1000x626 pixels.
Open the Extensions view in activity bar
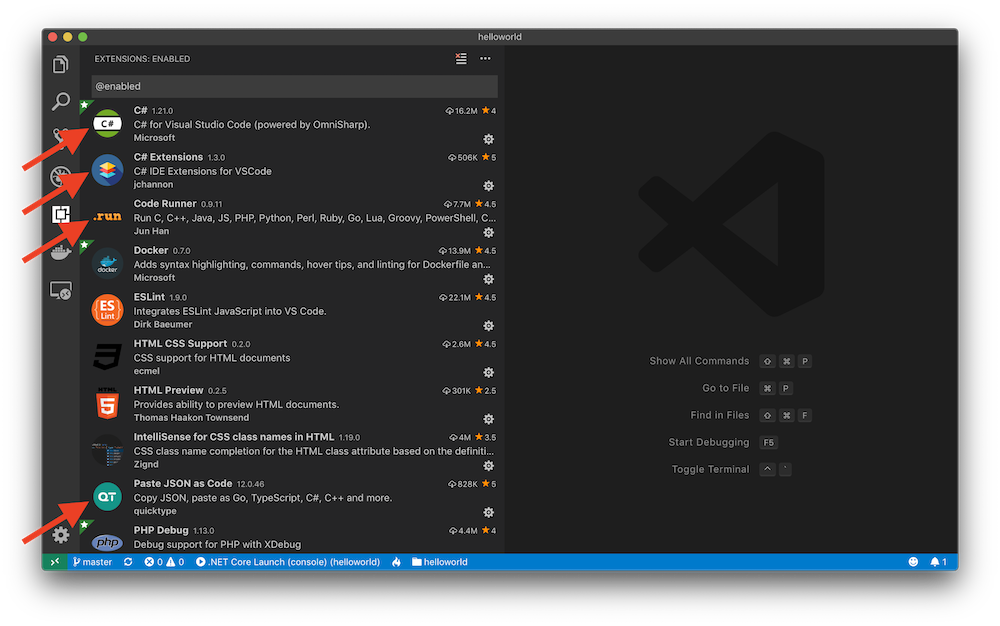(61, 214)
